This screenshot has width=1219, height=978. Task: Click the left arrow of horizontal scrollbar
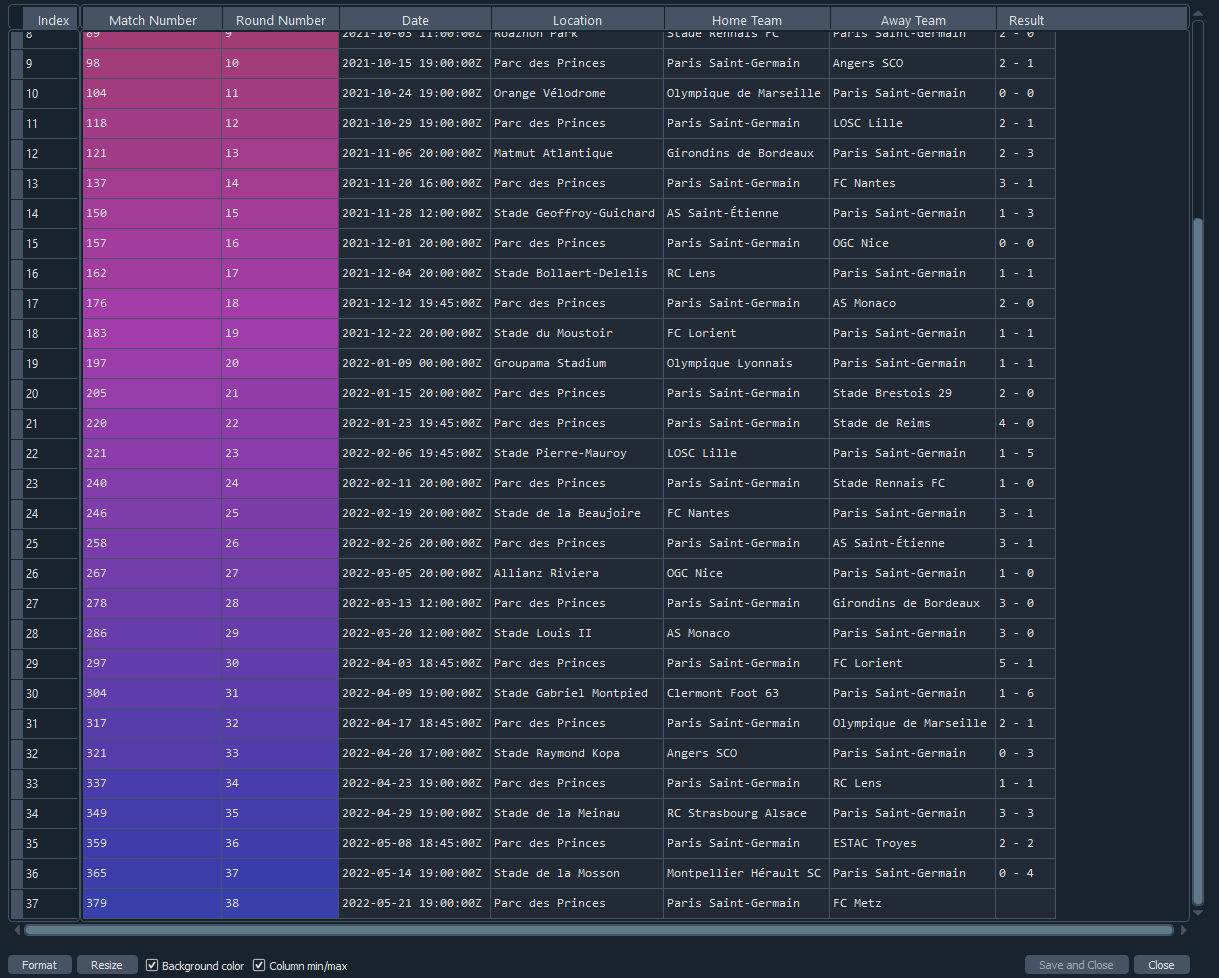point(15,930)
